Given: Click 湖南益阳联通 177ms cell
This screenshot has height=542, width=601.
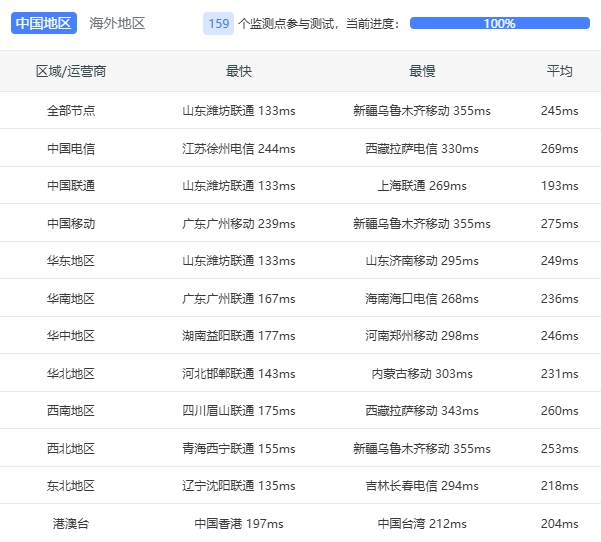Looking at the screenshot, I should point(239,336).
